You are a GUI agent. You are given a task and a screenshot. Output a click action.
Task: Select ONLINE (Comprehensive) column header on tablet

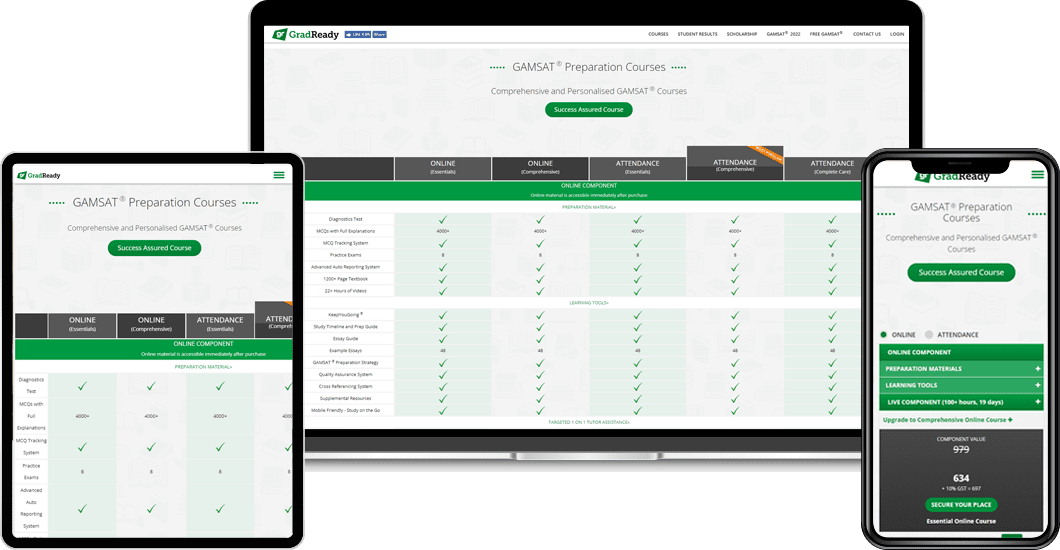pos(151,325)
